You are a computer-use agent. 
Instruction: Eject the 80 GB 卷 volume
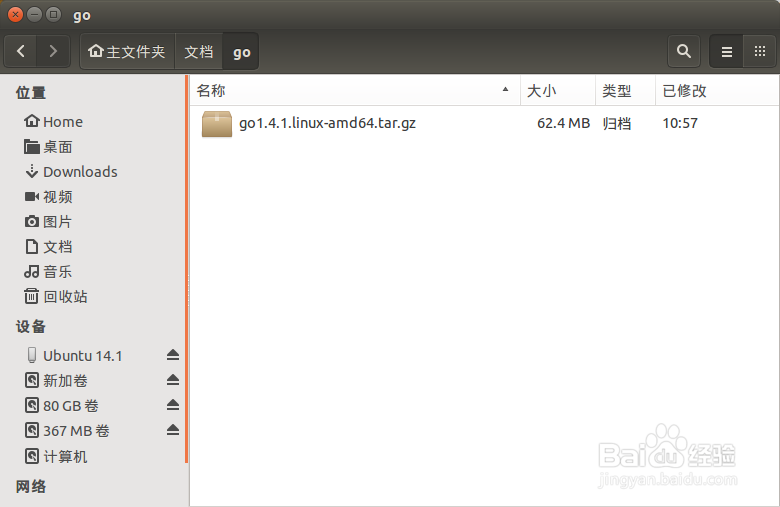[173, 405]
